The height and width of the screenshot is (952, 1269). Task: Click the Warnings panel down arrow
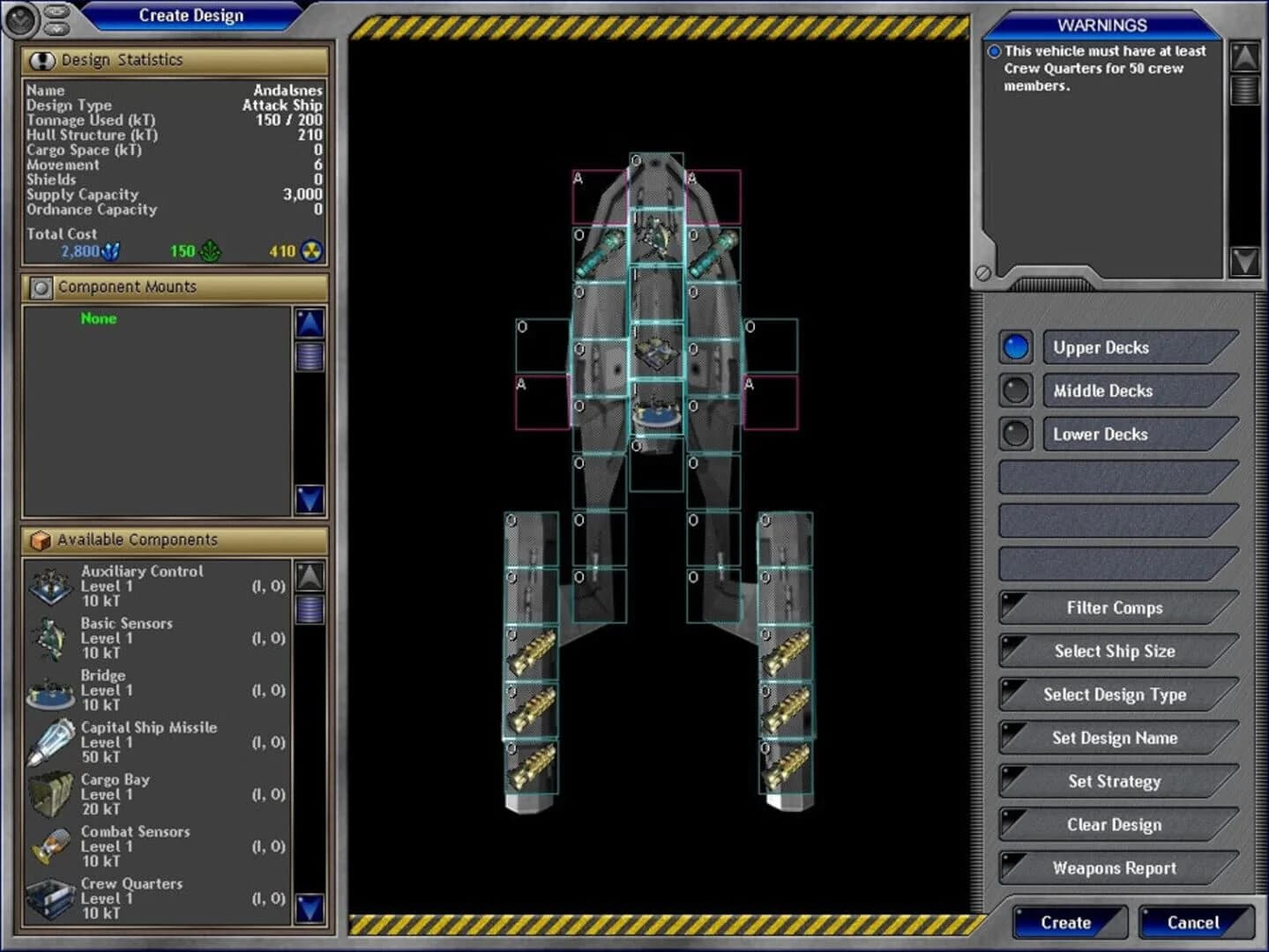tap(1245, 261)
